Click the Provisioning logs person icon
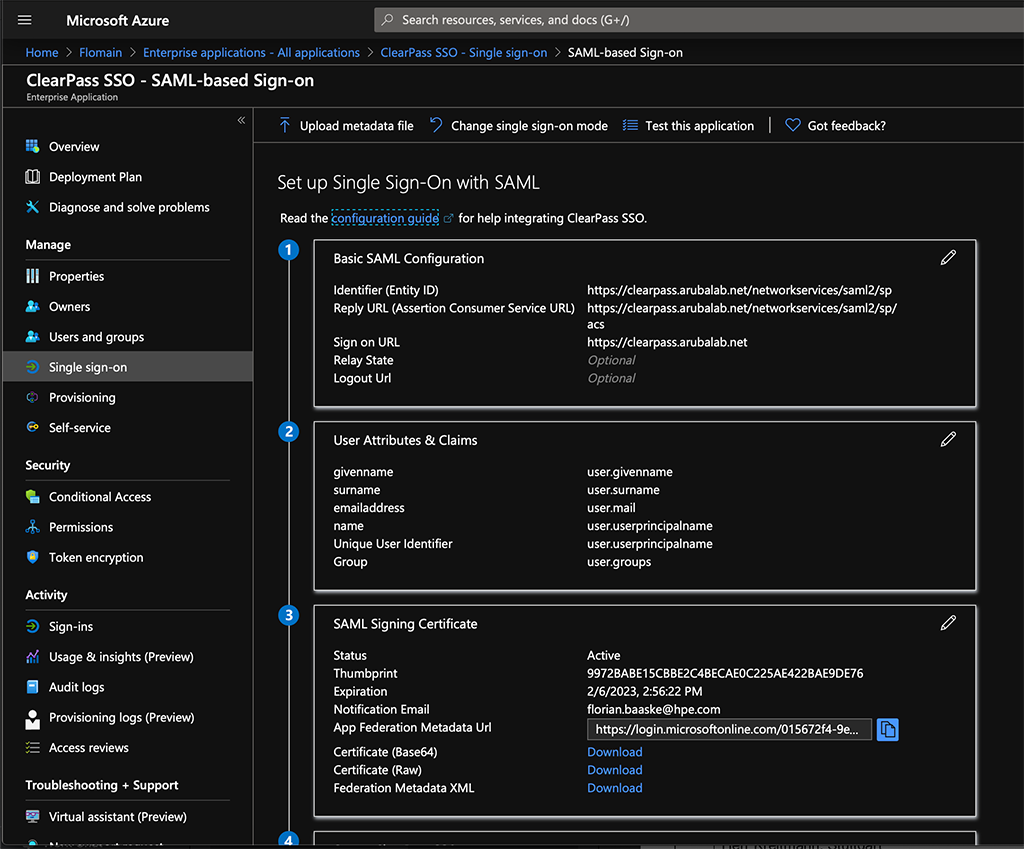The image size is (1024, 849). click(x=32, y=719)
